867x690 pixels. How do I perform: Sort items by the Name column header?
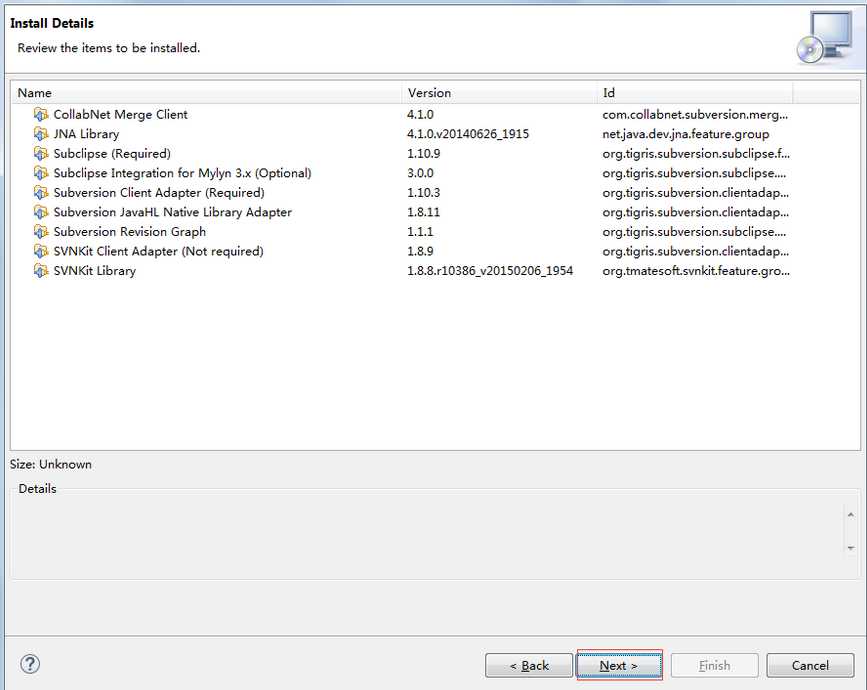pyautogui.click(x=207, y=93)
